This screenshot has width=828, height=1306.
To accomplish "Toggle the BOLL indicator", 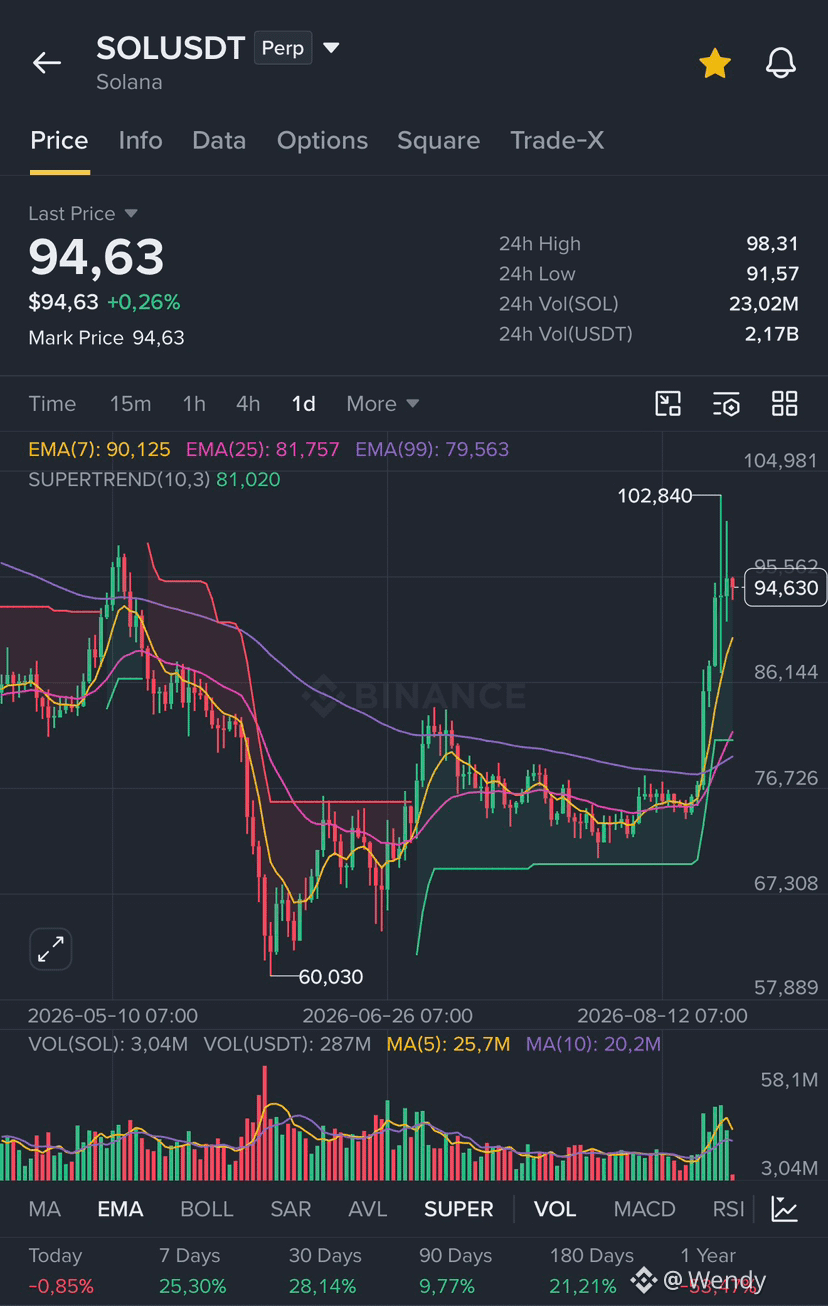I will [x=207, y=1209].
